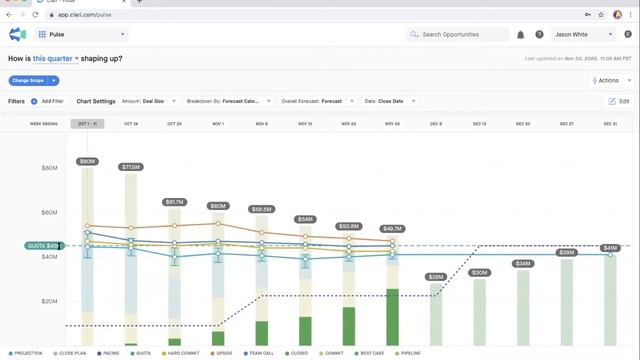Reload the page with refresh icon
Image resolution: width=640 pixels, height=360 pixels.
36,15
